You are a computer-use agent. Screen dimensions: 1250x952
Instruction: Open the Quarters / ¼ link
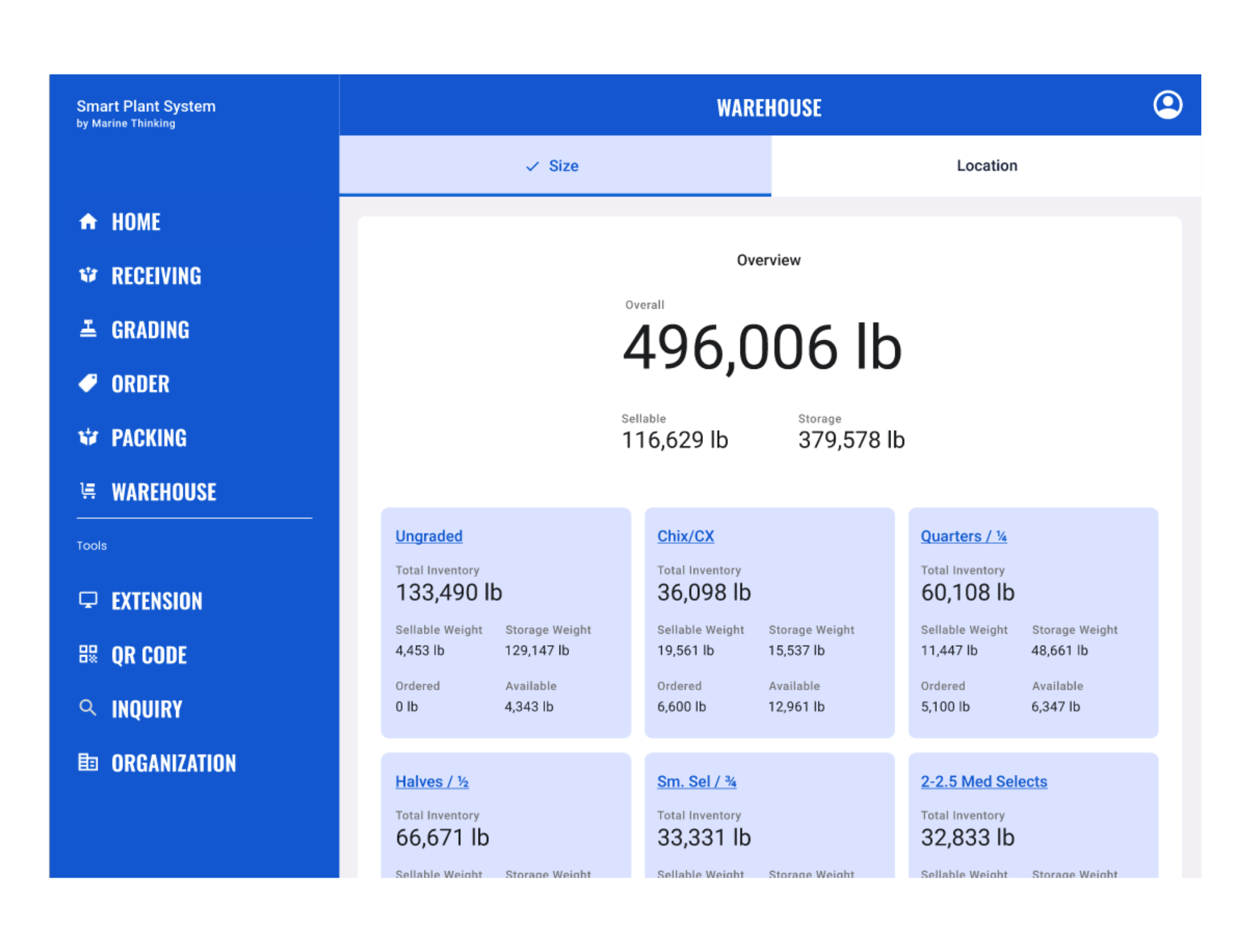pos(963,536)
